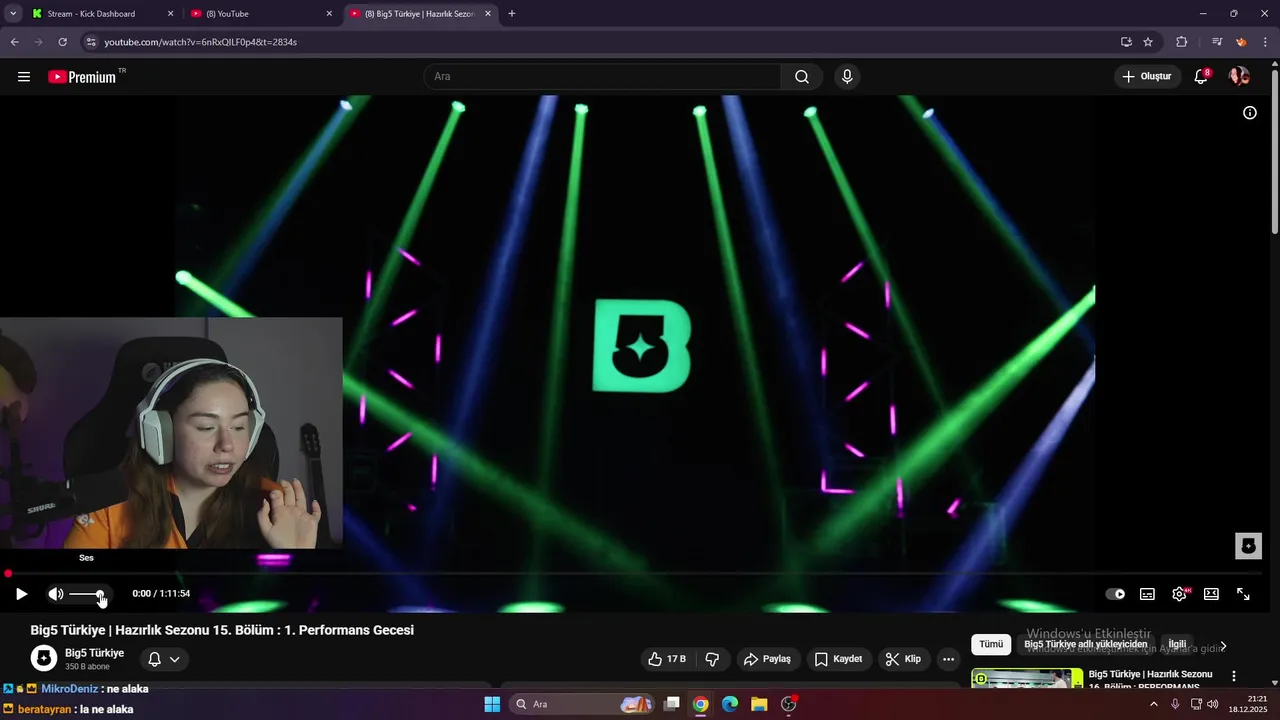This screenshot has width=1280, height=720.
Task: Open the recommended video thumbnail
Action: click(1027, 679)
